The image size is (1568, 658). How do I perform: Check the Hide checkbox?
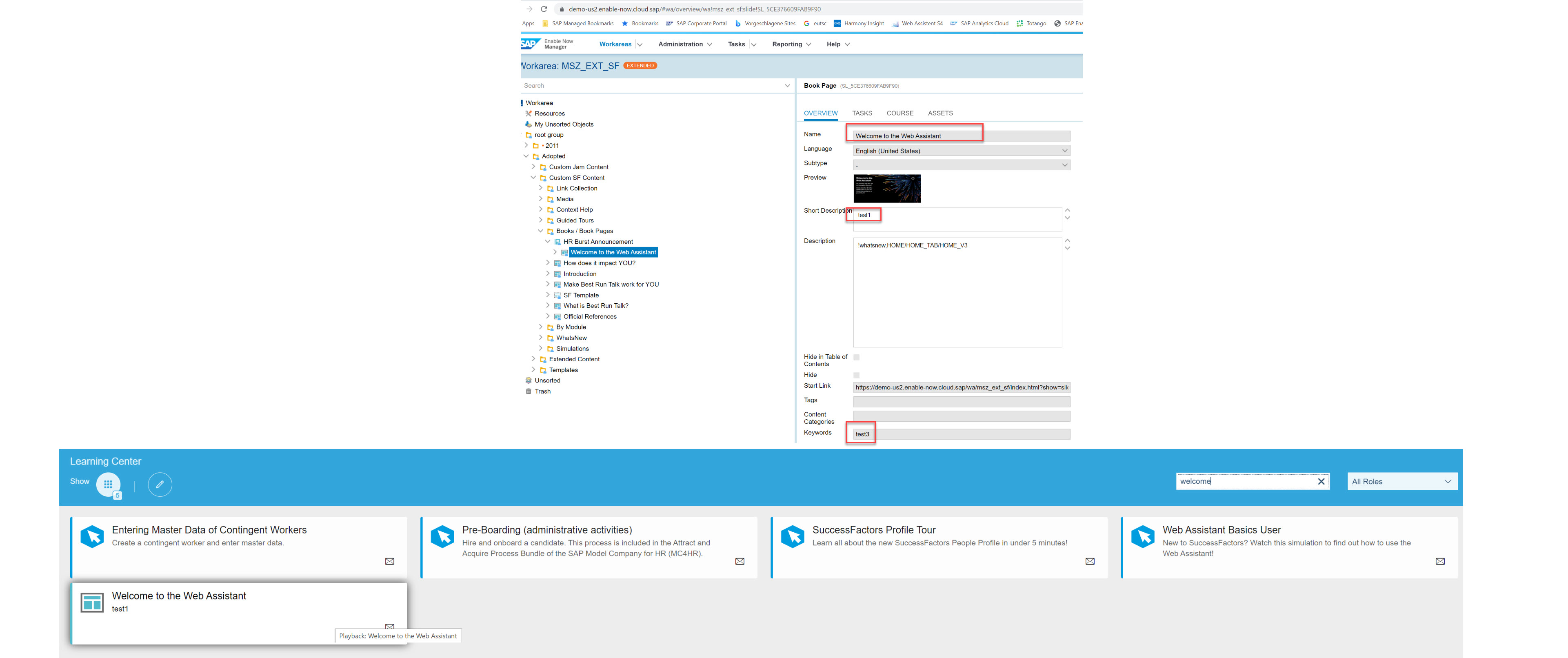click(x=856, y=375)
